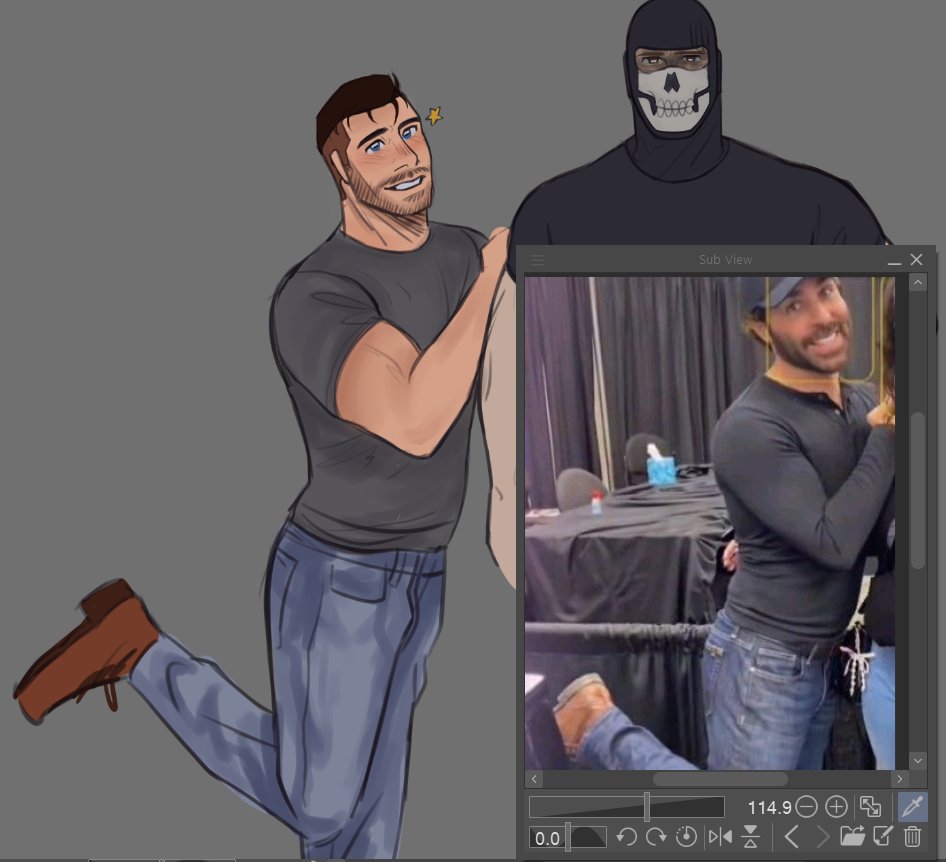This screenshot has height=862, width=946.
Task: Clear the image with the trash icon
Action: (x=913, y=837)
